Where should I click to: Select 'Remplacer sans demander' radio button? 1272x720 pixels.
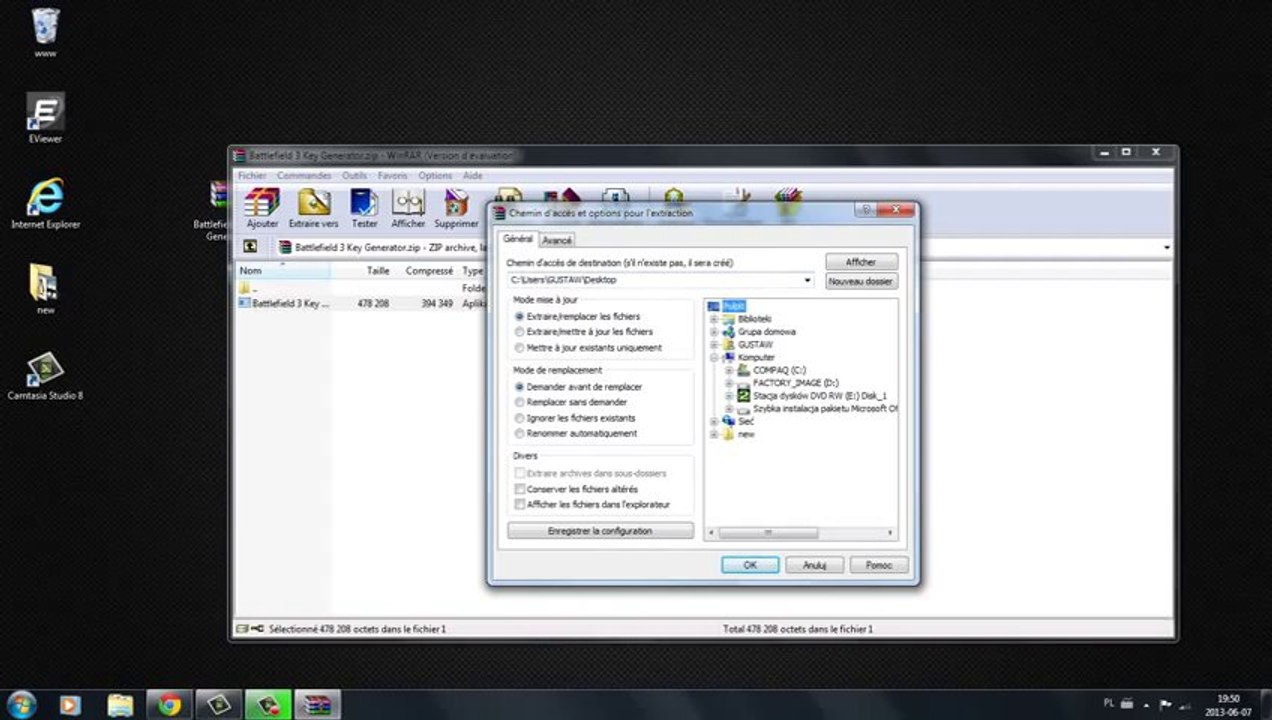click(519, 402)
